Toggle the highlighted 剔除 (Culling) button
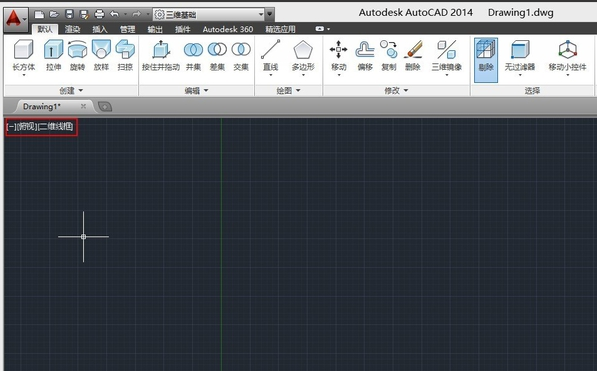This screenshot has height=371, width=597. pos(486,60)
